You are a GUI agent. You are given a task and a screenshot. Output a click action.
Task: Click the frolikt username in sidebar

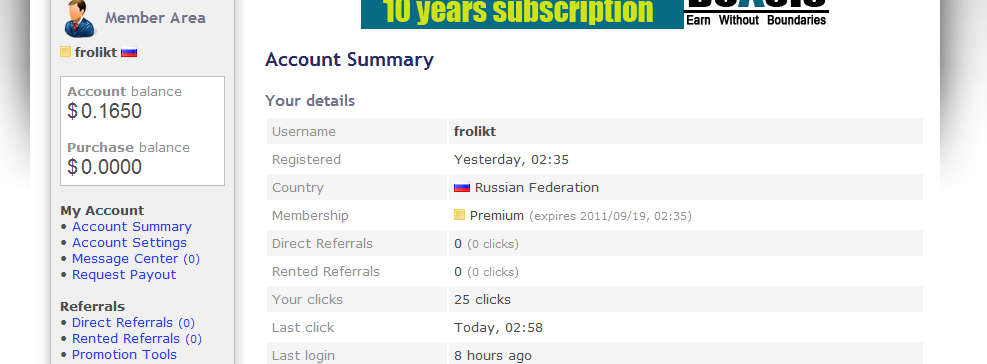point(96,52)
